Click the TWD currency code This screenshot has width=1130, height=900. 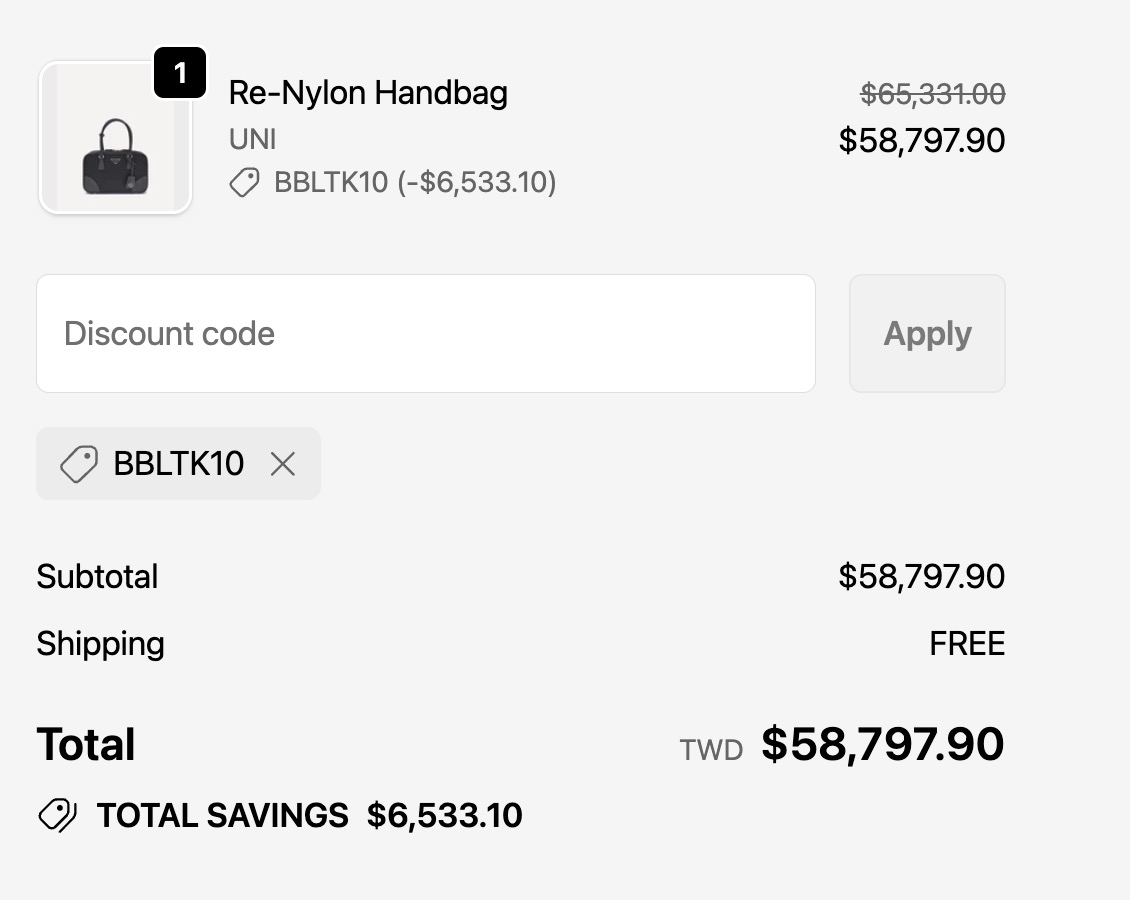711,750
